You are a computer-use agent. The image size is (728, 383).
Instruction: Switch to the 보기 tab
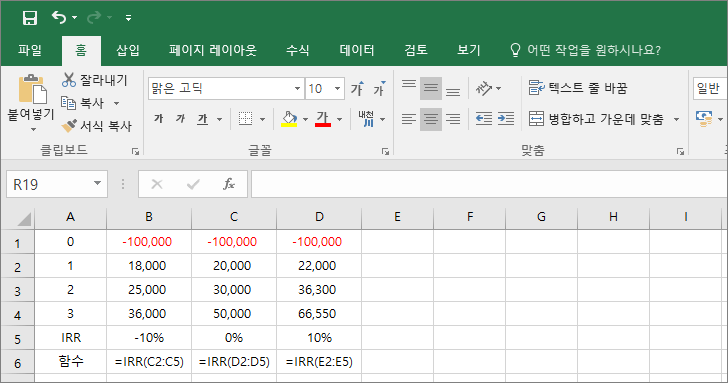pyautogui.click(x=468, y=50)
